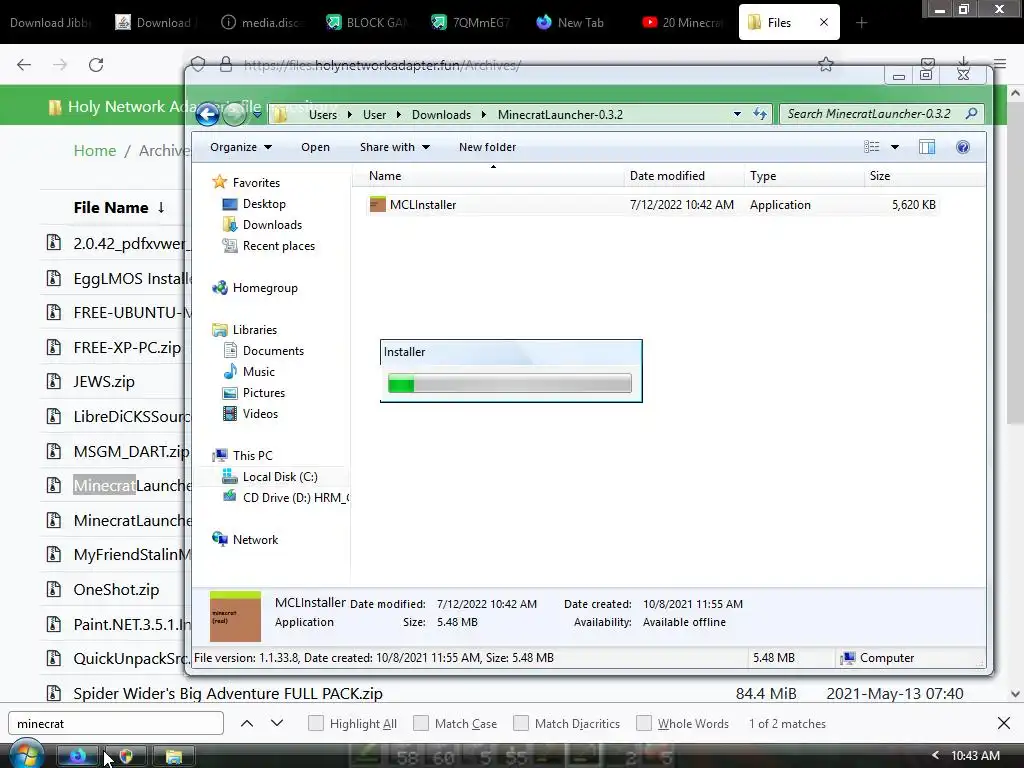Image resolution: width=1024 pixels, height=768 pixels.
Task: Enable Match Case checkbox
Action: pos(421,723)
